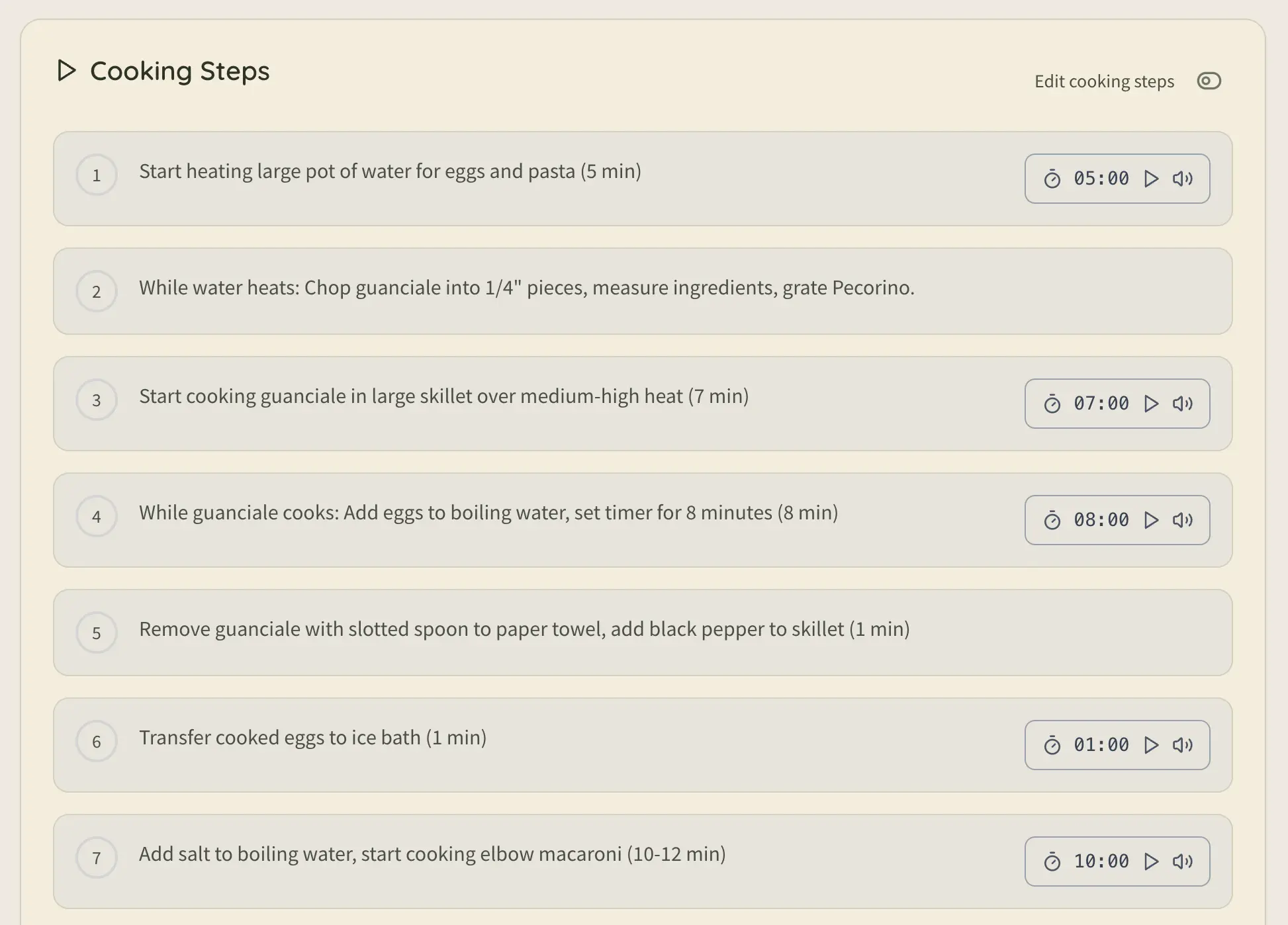Check off the step 2 number circle
1288x925 pixels.
97,292
